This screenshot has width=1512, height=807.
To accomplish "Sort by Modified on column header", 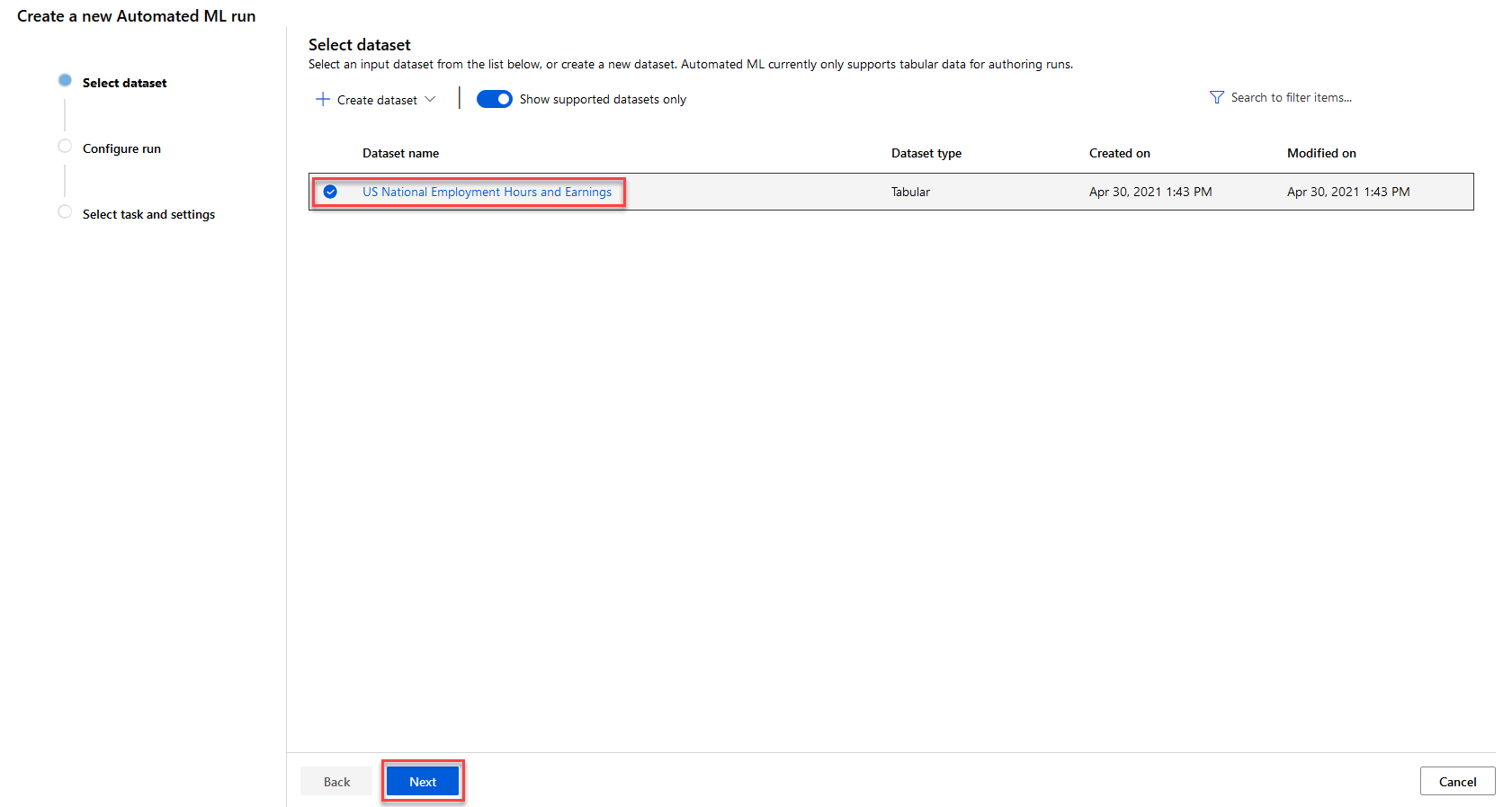I will [1321, 153].
